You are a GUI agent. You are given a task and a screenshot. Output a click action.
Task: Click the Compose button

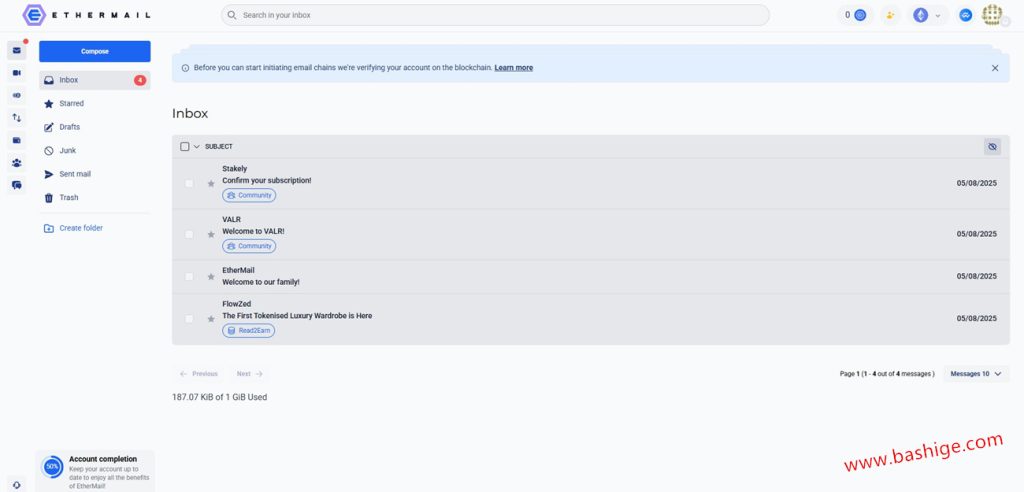pyautogui.click(x=95, y=52)
